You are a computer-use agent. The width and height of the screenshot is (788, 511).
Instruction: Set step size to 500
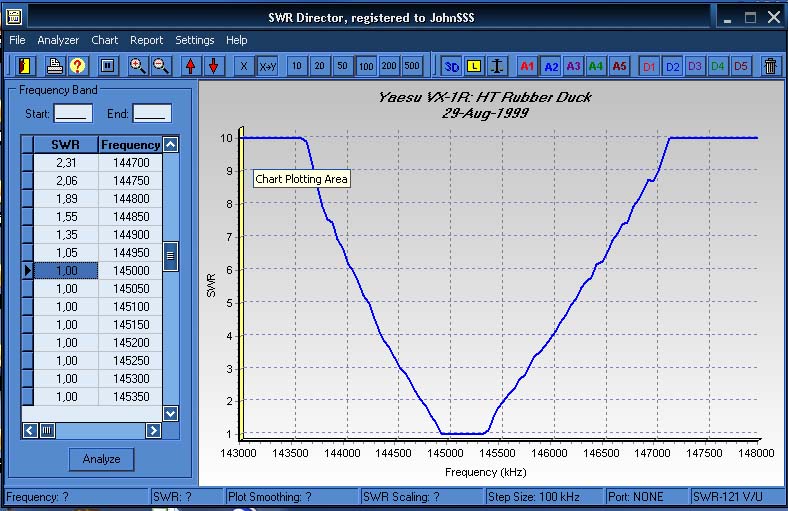[x=412, y=66]
